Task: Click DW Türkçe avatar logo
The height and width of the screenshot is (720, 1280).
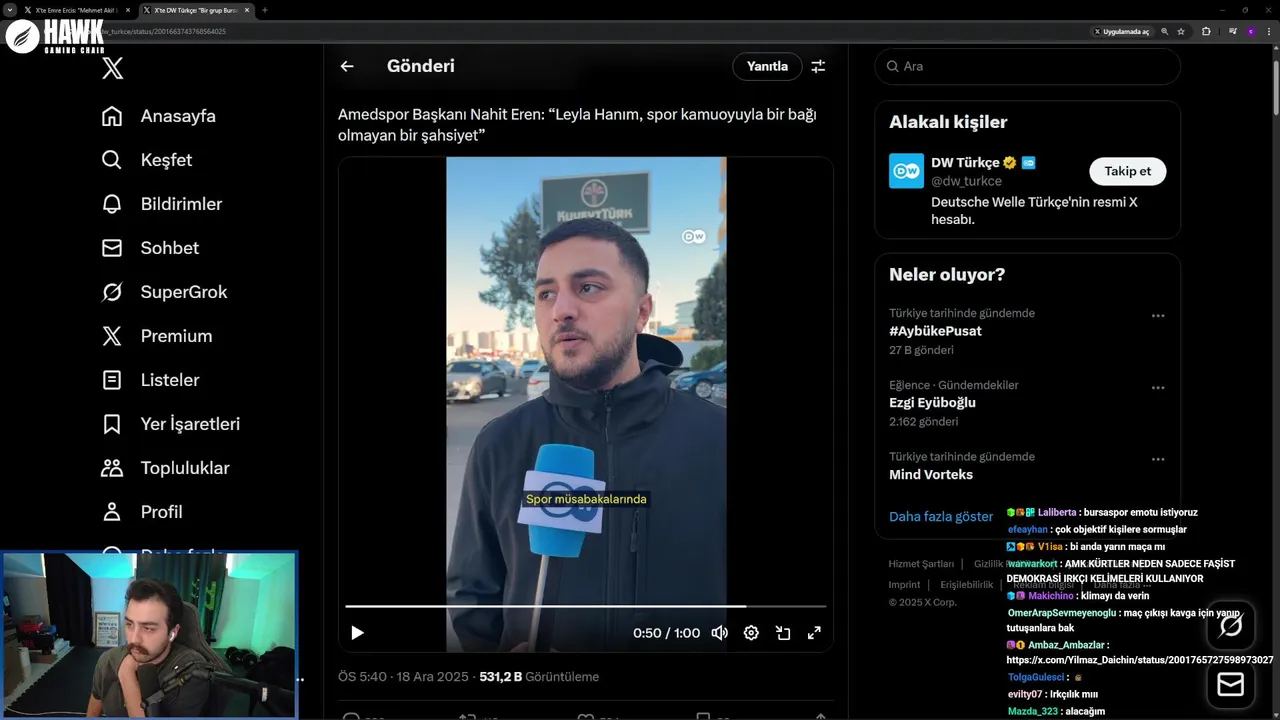Action: click(906, 171)
